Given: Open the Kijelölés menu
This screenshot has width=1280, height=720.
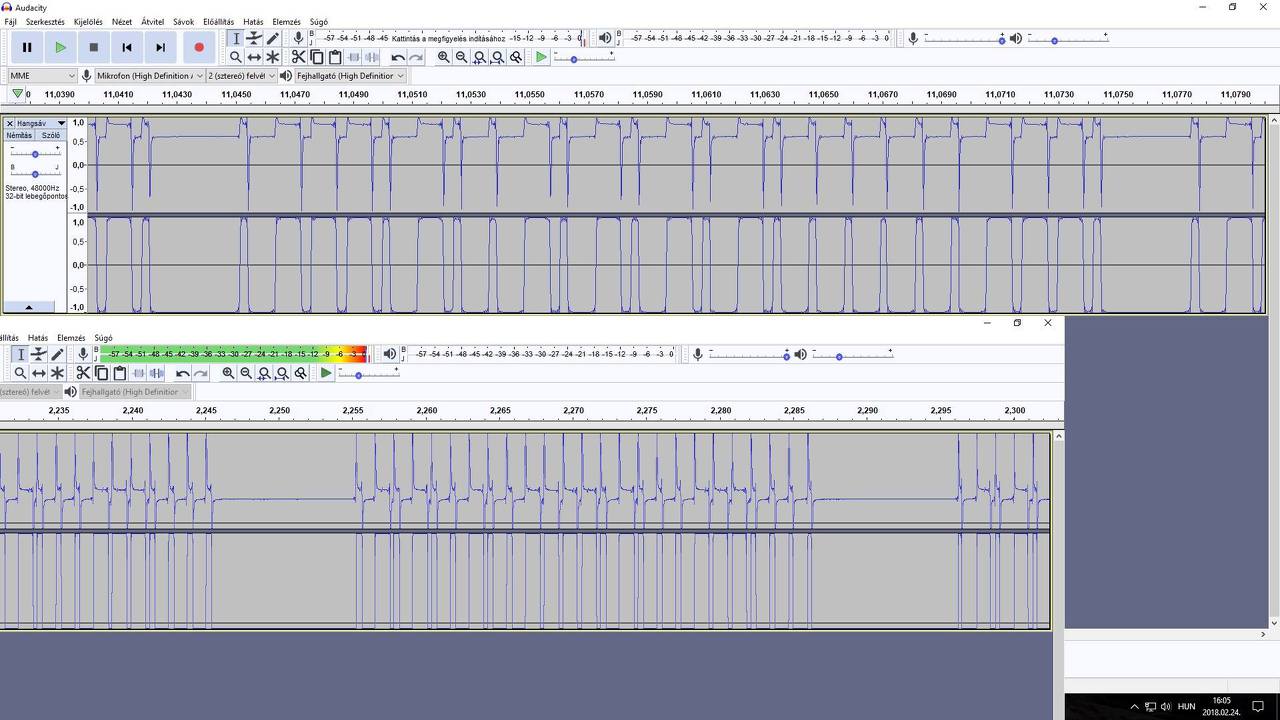Looking at the screenshot, I should pos(88,22).
